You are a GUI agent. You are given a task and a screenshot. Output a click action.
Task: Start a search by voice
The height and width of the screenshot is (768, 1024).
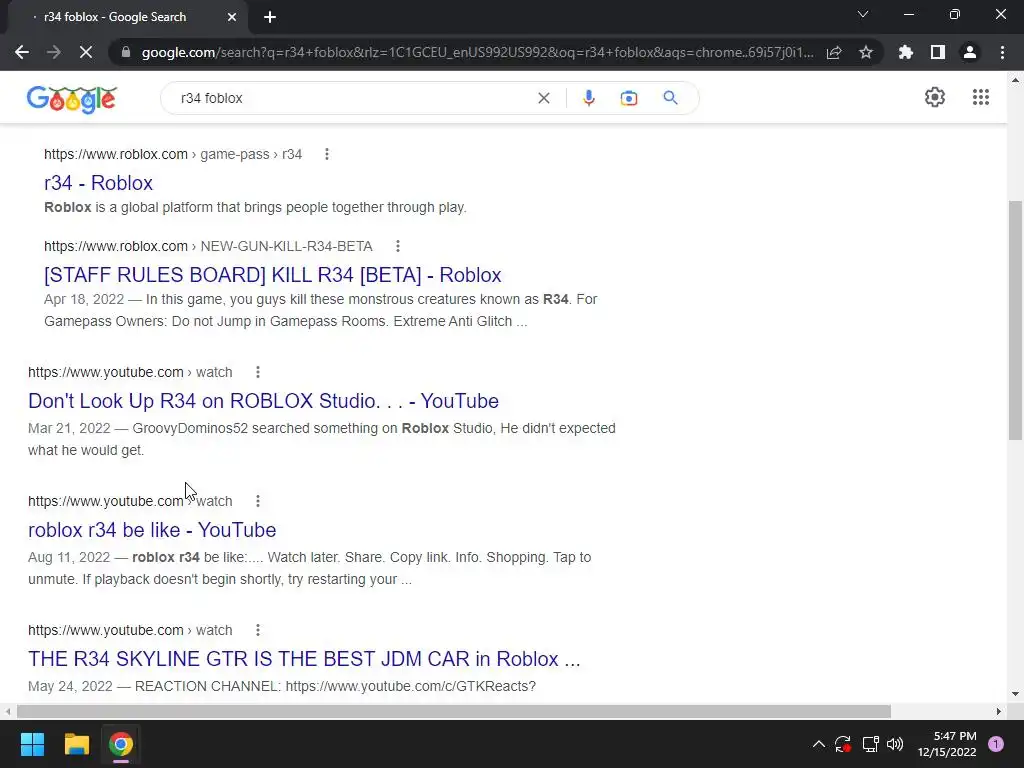click(588, 98)
